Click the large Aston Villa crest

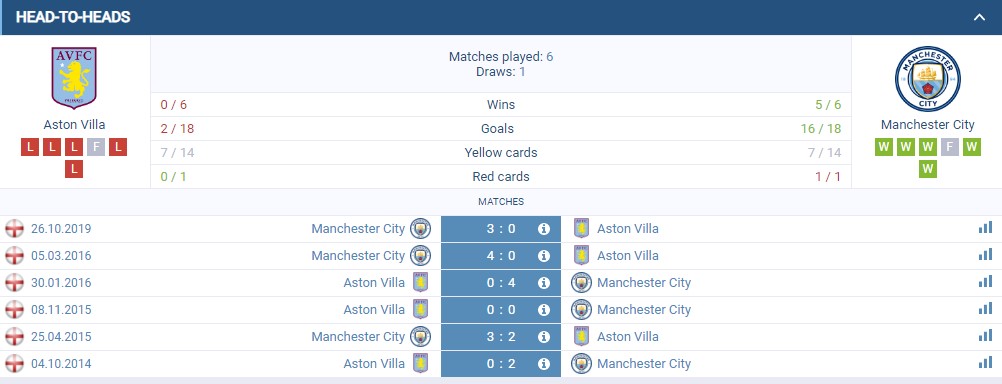point(74,77)
